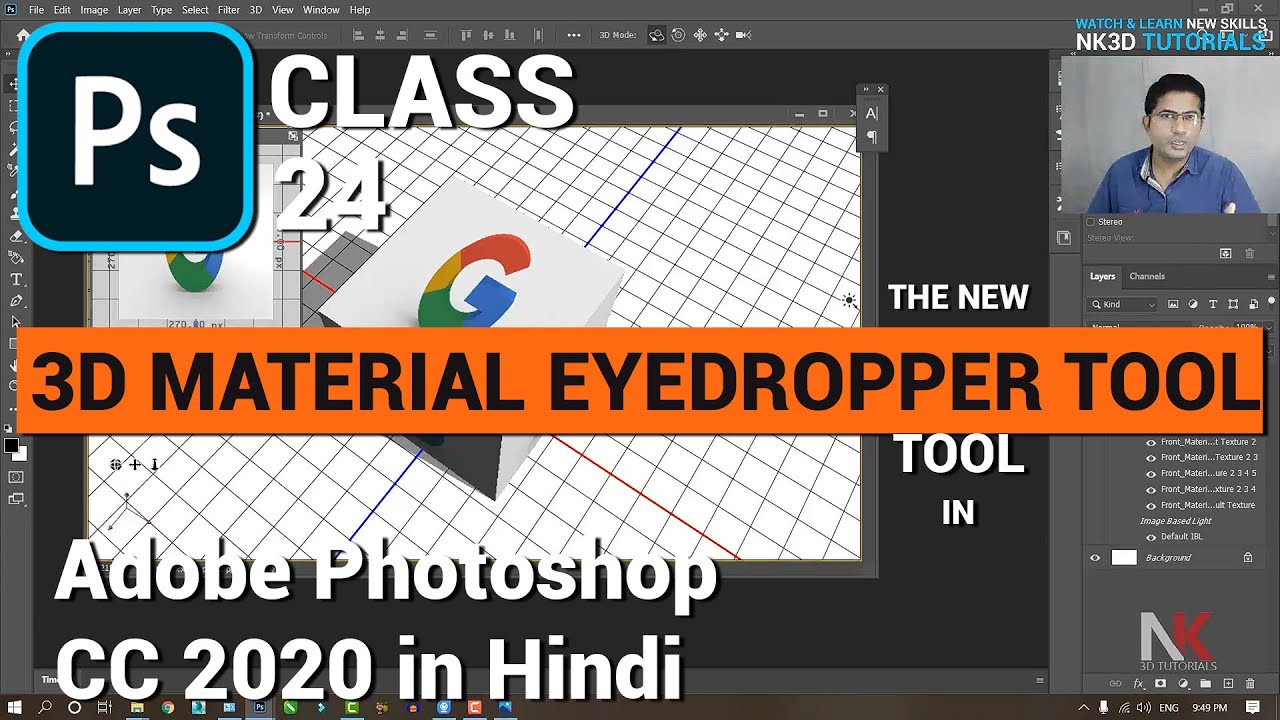Select the 3D Material Drop tool
Image resolution: width=1280 pixels, height=720 pixels.
pos(16,258)
